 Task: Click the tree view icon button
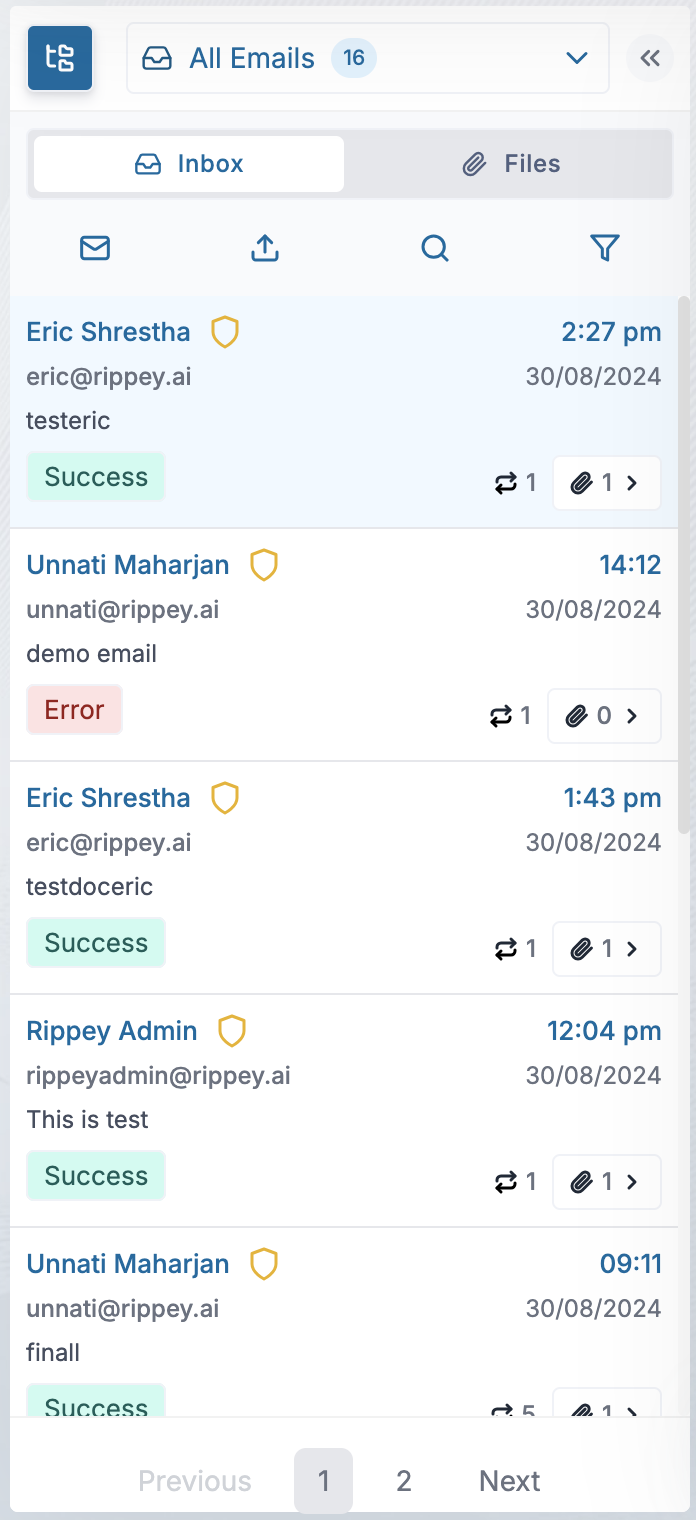(60, 58)
